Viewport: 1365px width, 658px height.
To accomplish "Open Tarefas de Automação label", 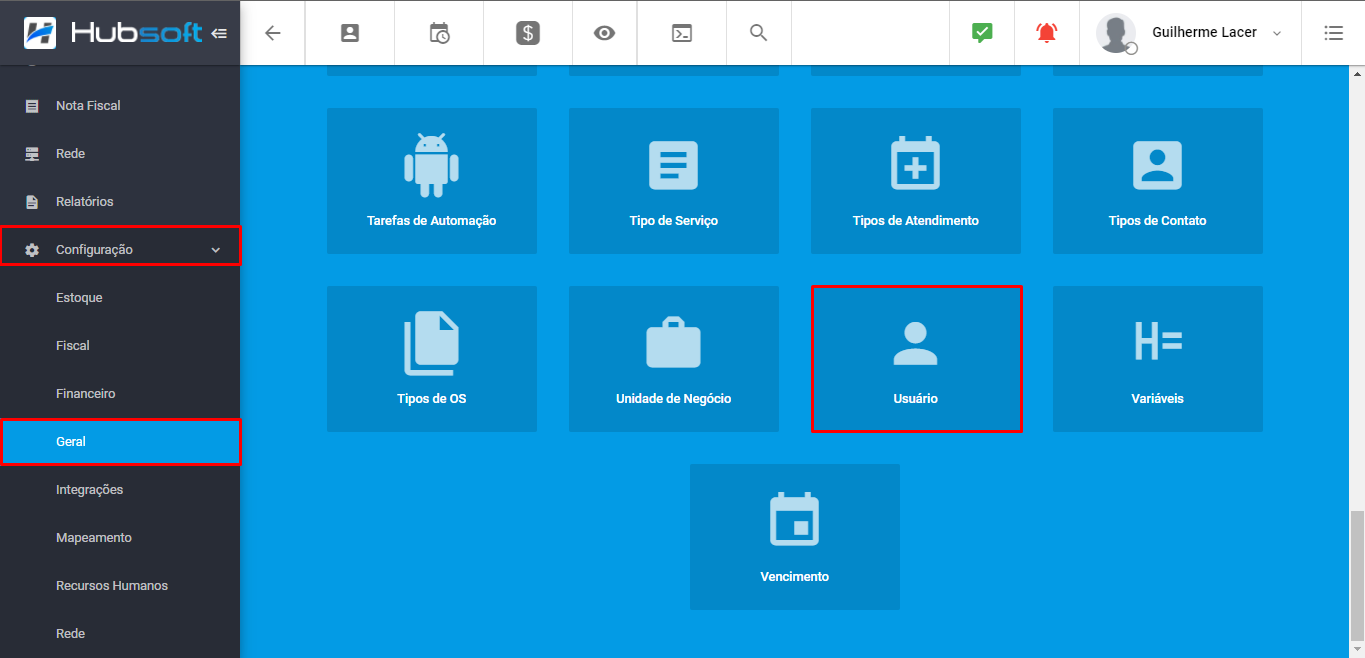I will 432,221.
